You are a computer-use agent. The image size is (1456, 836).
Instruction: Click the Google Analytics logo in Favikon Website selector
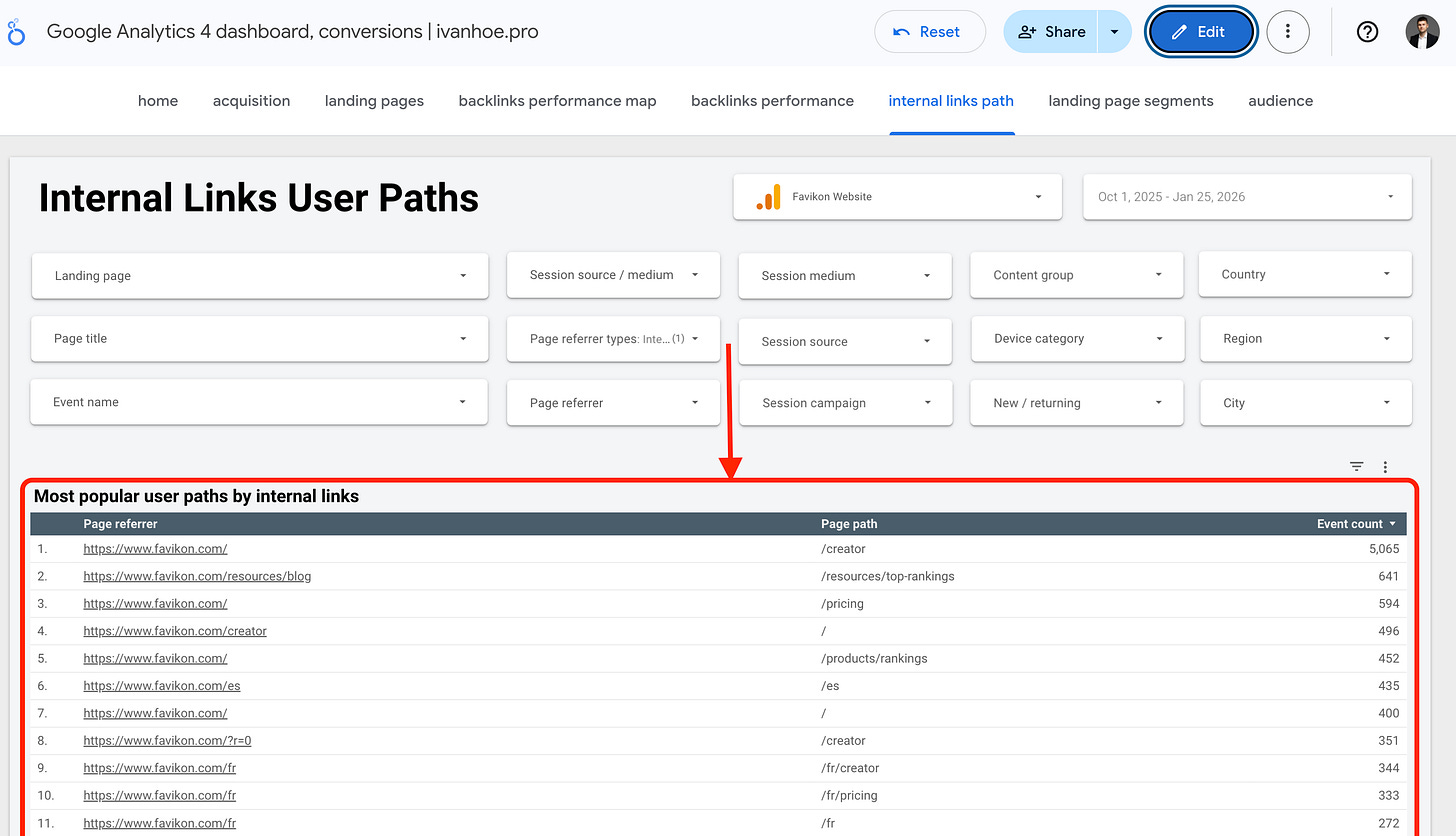pyautogui.click(x=768, y=196)
